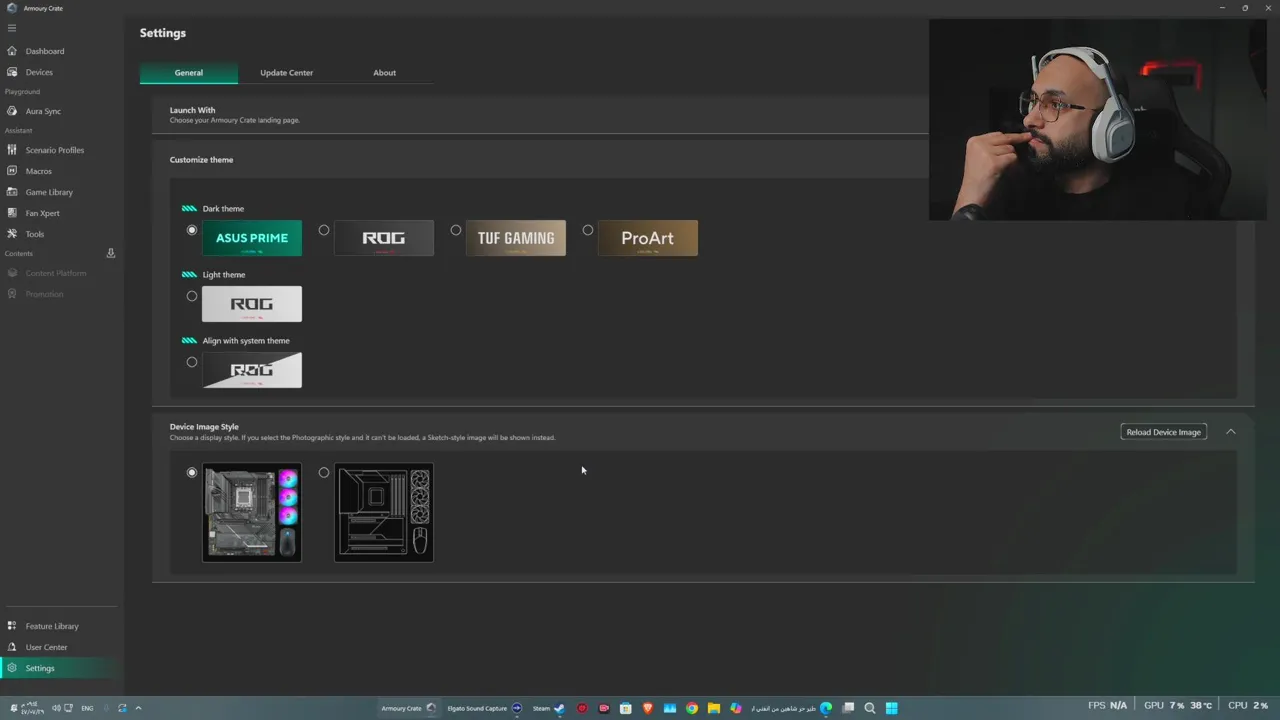
Task: Open Task View from taskbar
Action: (x=848, y=708)
